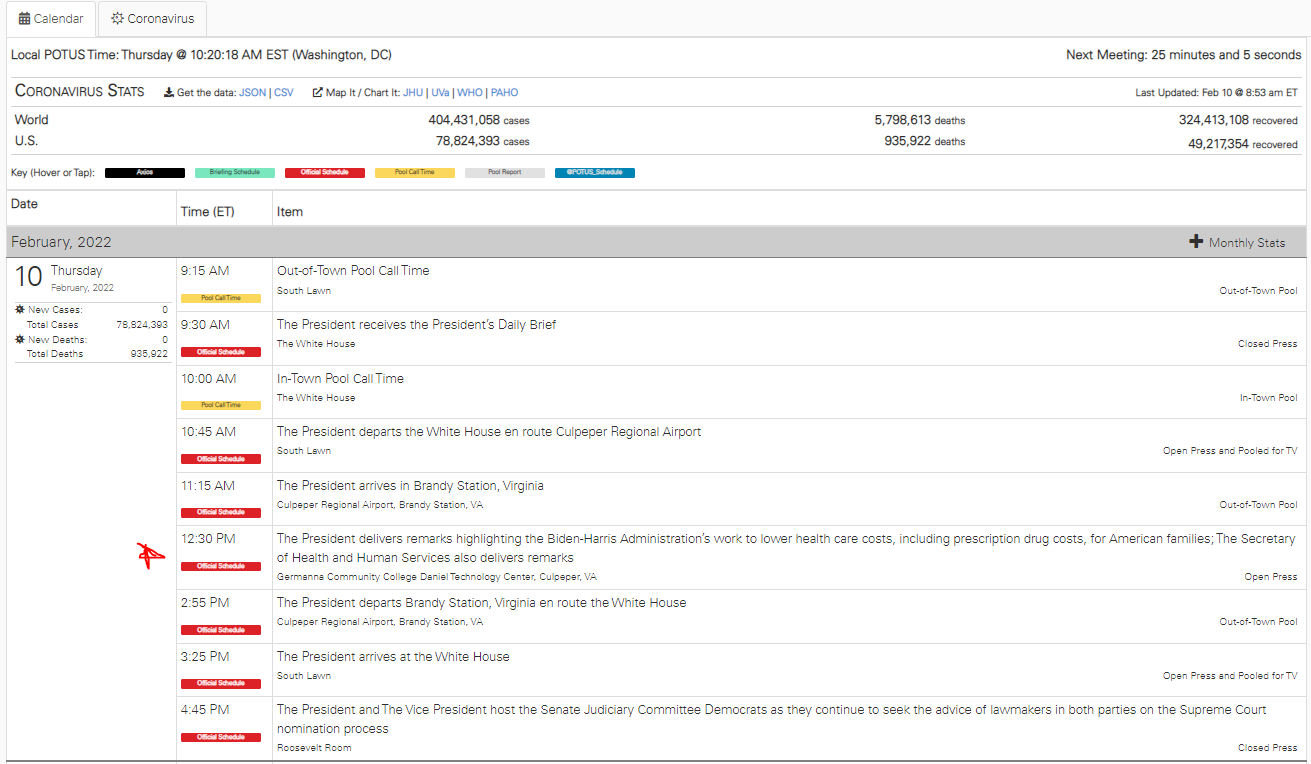Click the Official Schedule tag under 10:45 AM
Viewport: 1311px width, 764px height.
(x=221, y=459)
